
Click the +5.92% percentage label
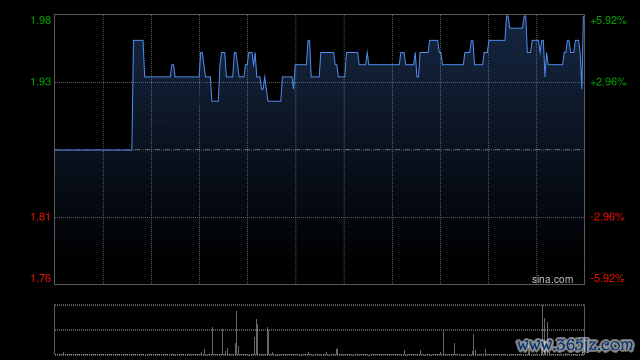[x=608, y=20]
